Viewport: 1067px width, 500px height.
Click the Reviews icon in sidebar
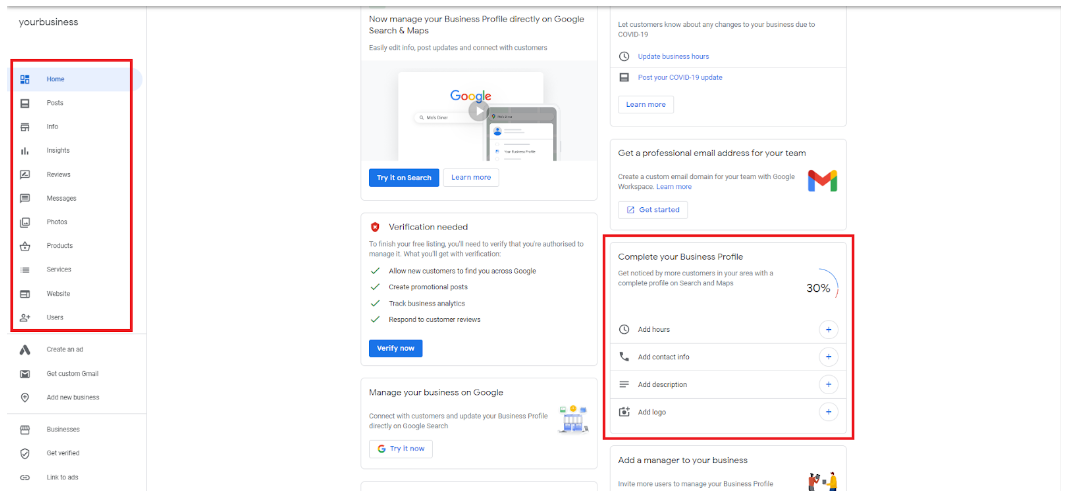coord(25,175)
